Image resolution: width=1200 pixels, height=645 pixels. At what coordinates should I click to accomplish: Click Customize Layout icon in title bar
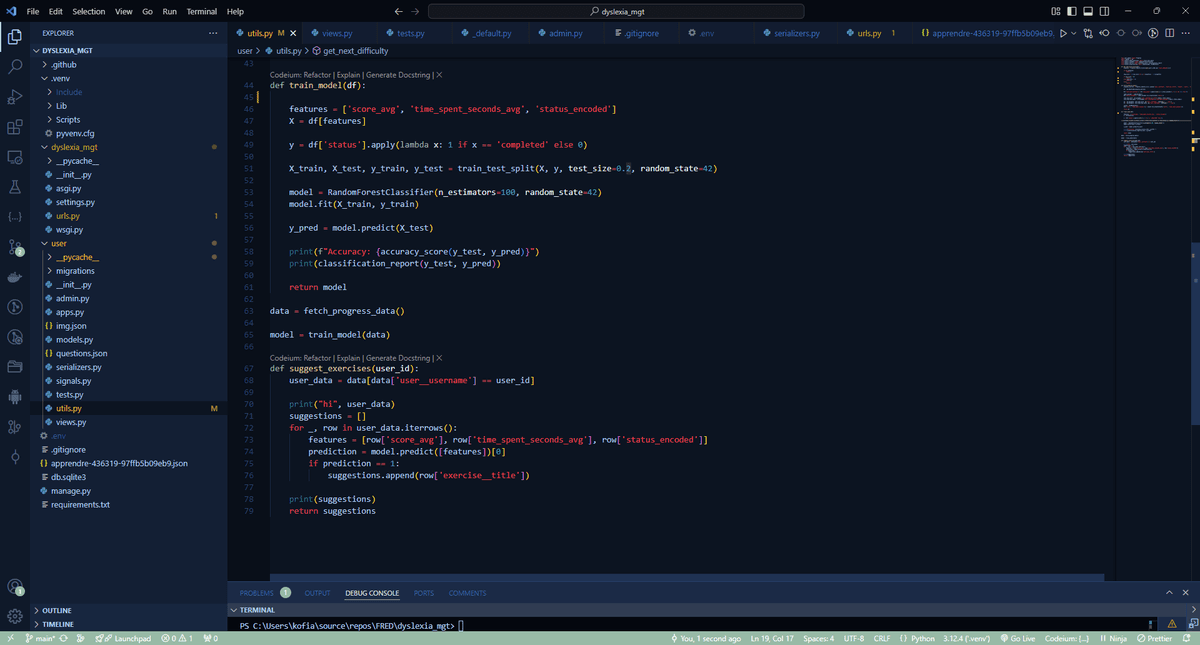click(x=1056, y=11)
